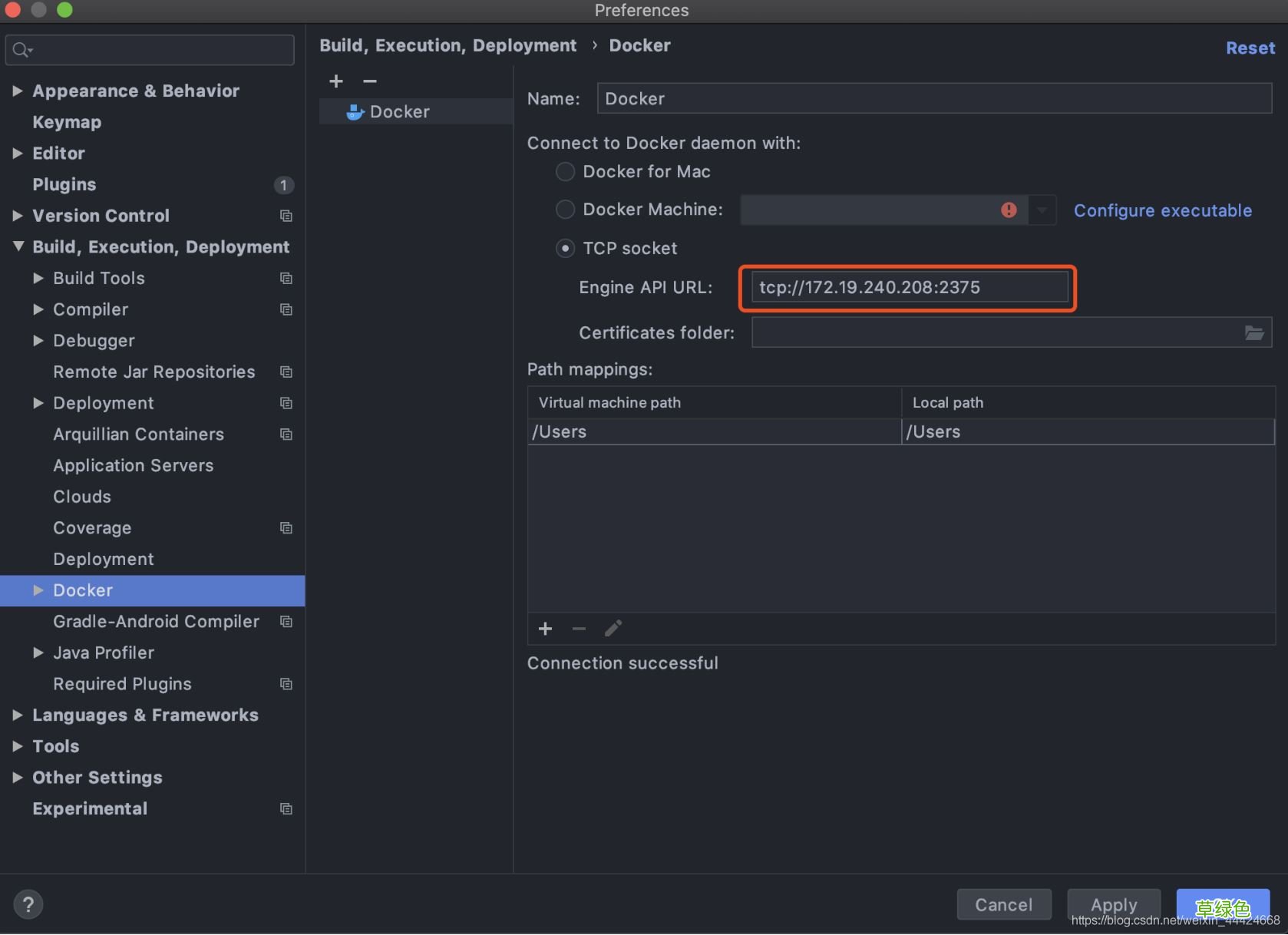
Task: Open Experimental settings
Action: (x=90, y=808)
